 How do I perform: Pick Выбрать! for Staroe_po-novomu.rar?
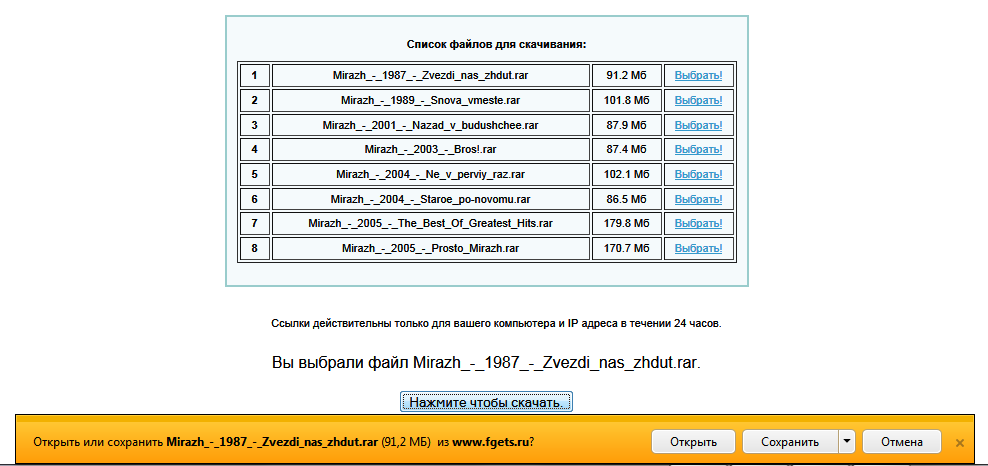pos(698,199)
